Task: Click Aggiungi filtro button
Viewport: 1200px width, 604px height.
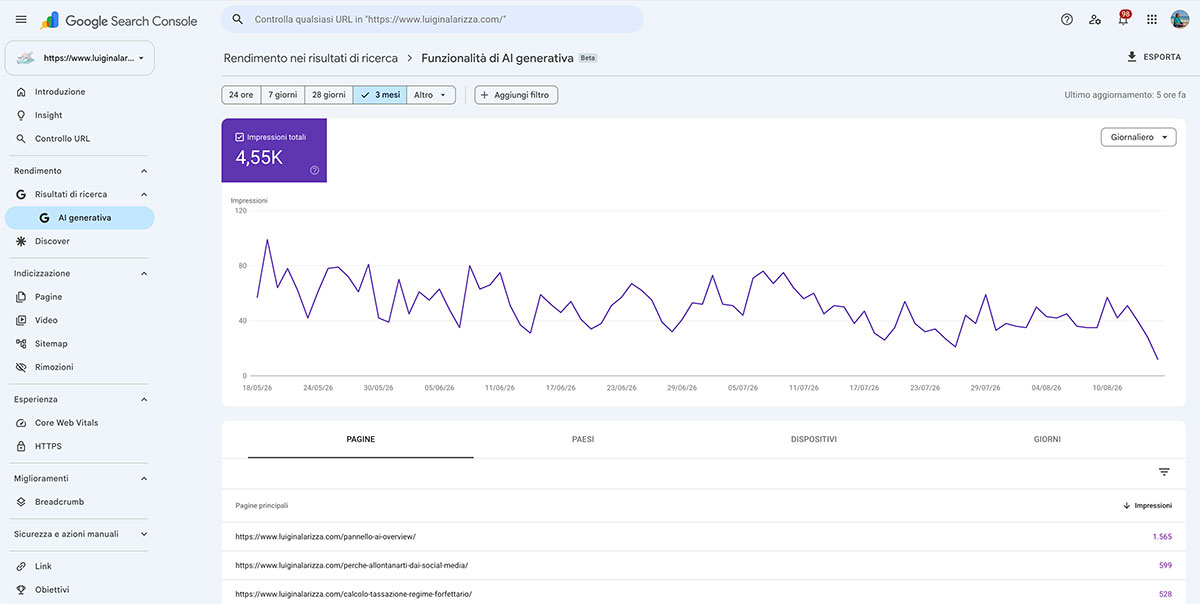Action: 516,95
